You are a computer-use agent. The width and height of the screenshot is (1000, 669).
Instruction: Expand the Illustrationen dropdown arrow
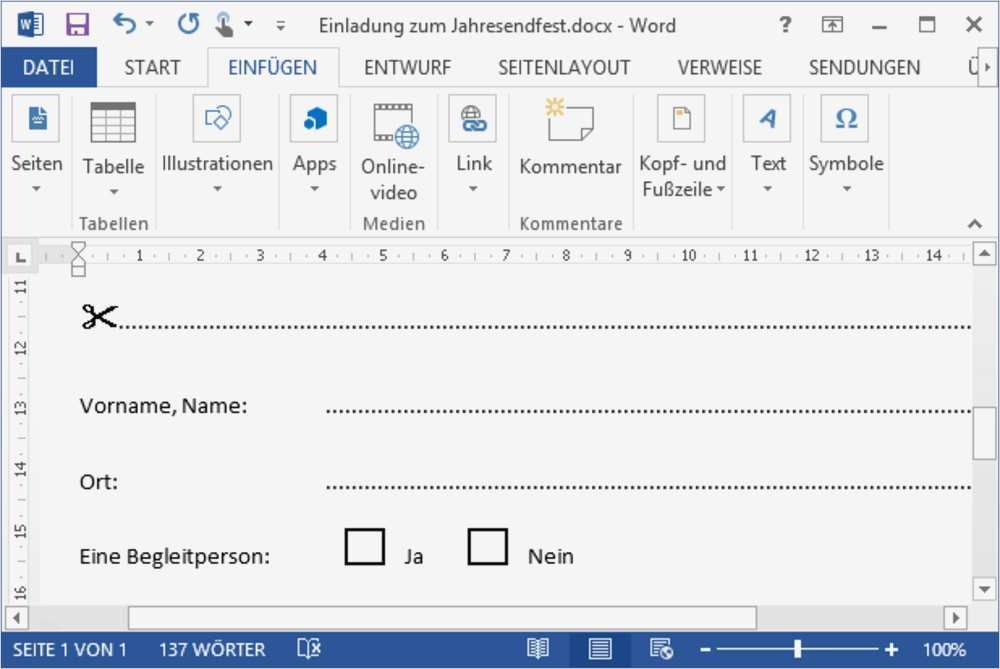(x=217, y=189)
